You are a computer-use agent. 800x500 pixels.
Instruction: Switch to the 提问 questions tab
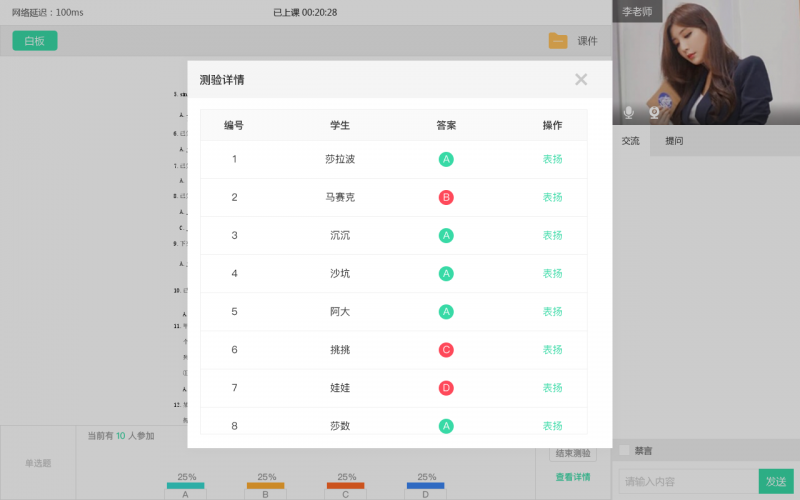674,141
